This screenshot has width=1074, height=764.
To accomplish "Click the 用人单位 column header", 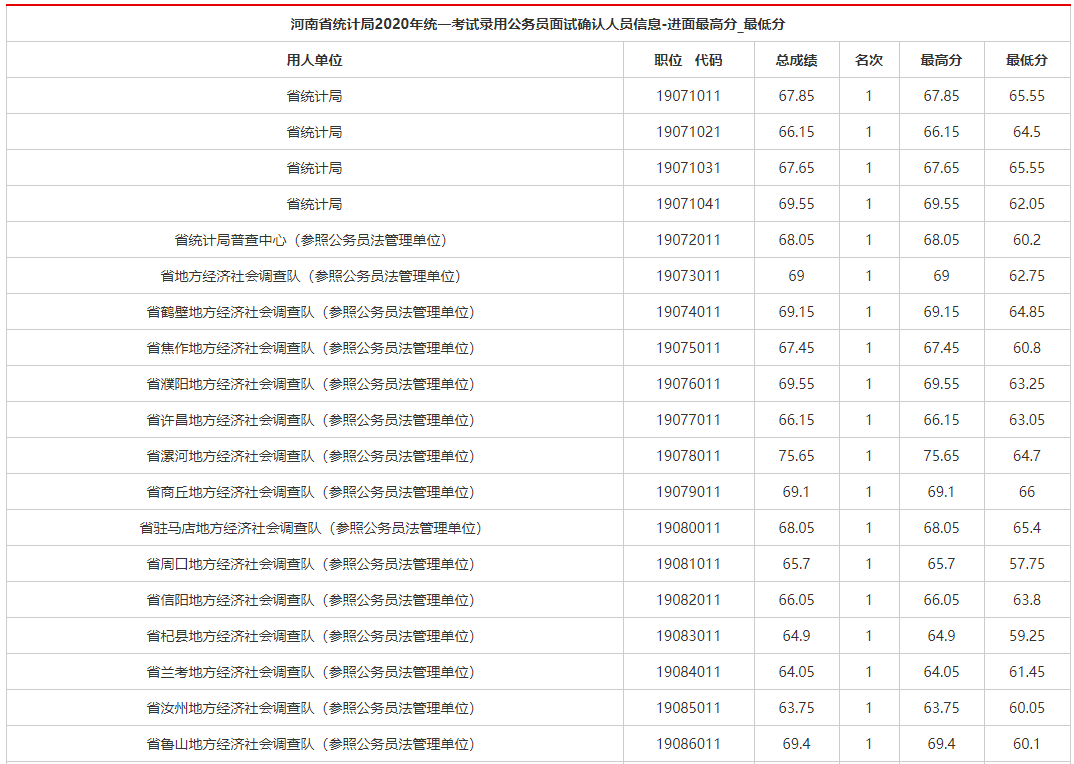I will click(x=314, y=60).
